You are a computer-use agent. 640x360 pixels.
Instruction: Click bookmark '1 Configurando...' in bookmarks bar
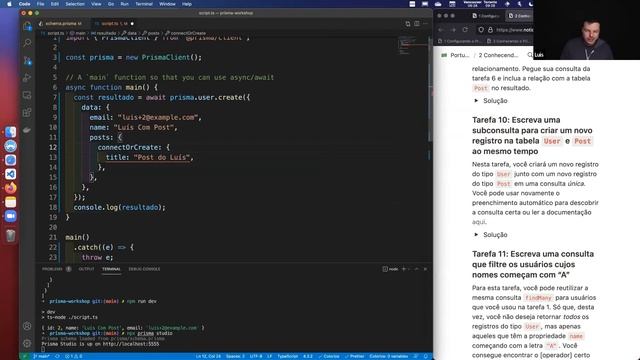(460, 41)
